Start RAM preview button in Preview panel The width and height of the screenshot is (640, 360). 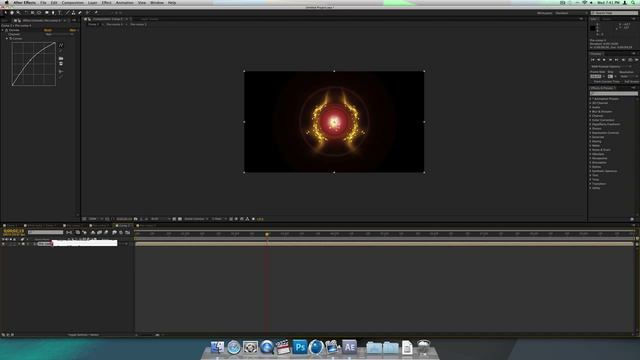[x=636, y=60]
